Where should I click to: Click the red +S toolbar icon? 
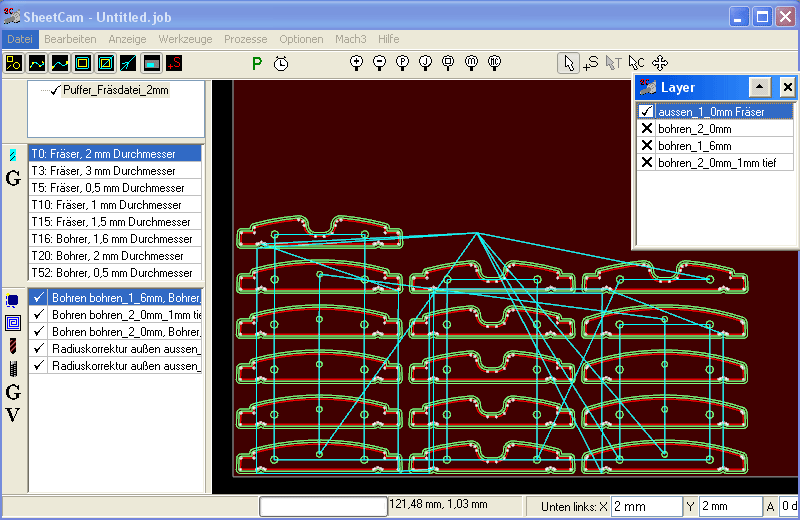(174, 63)
